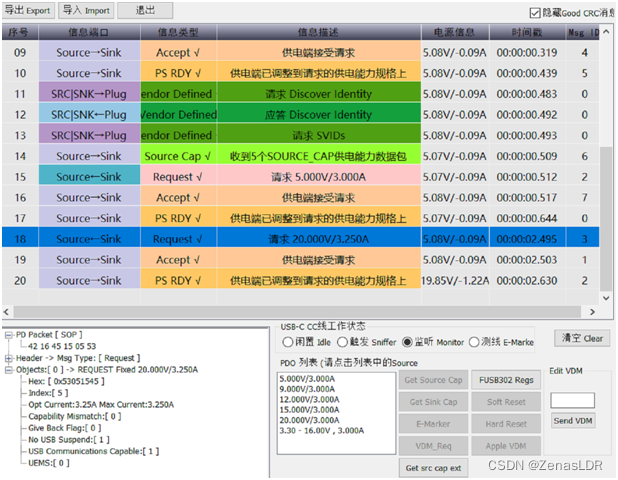This screenshot has height=480, width=618.
Task: Select 5.000V/3.000A in the PDO list
Action: [307, 379]
